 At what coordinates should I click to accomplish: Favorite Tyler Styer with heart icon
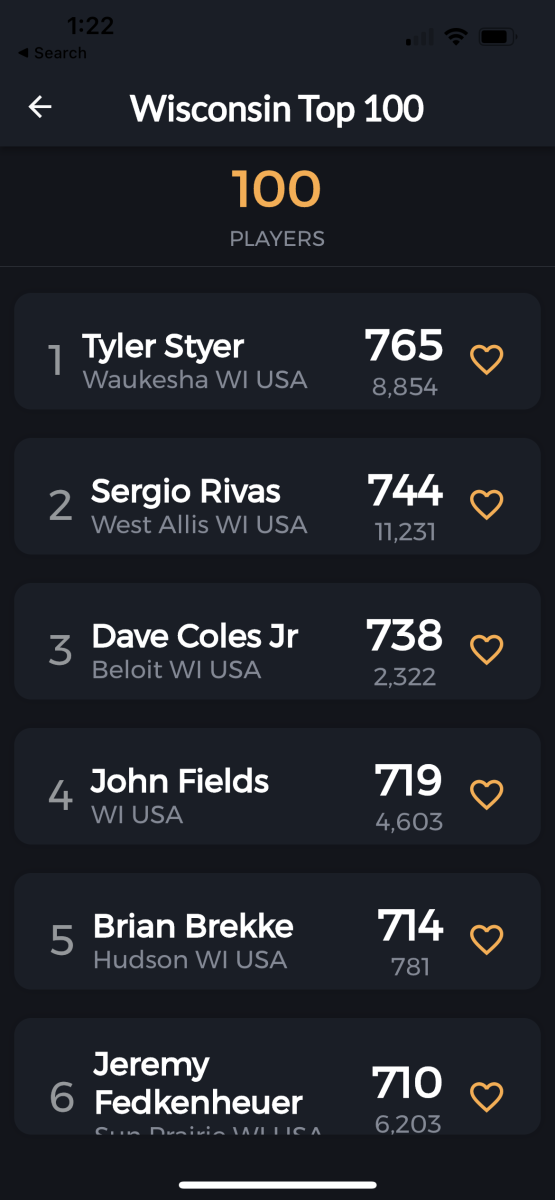pyautogui.click(x=487, y=359)
